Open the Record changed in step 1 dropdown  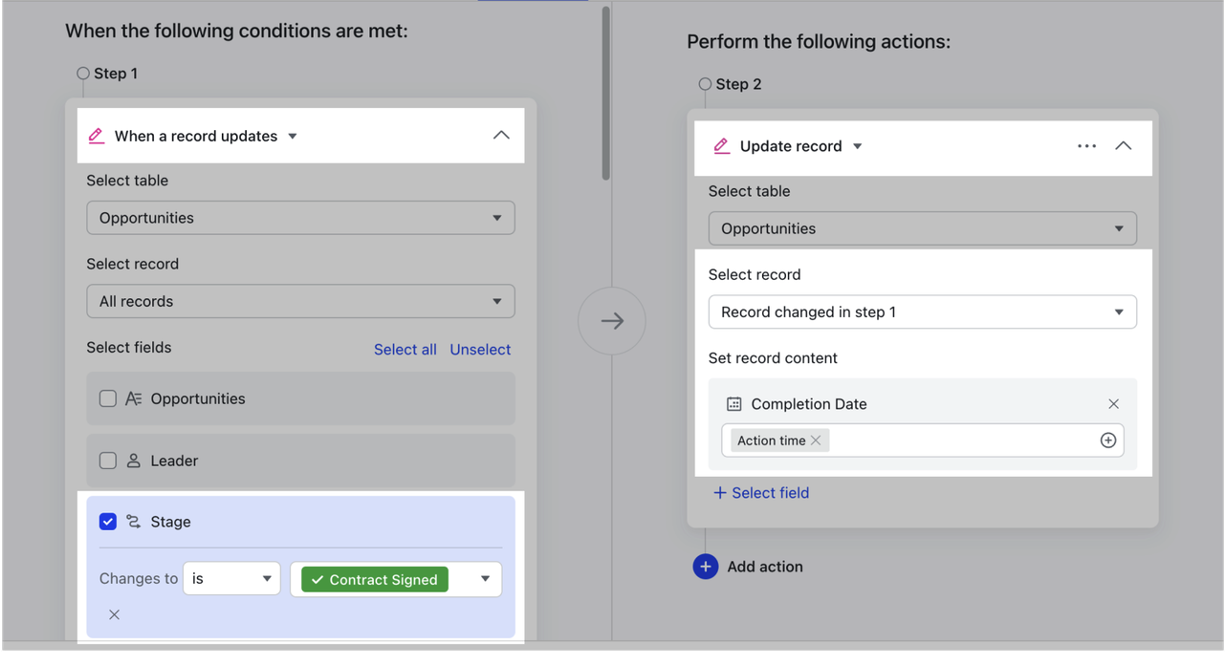coord(922,312)
